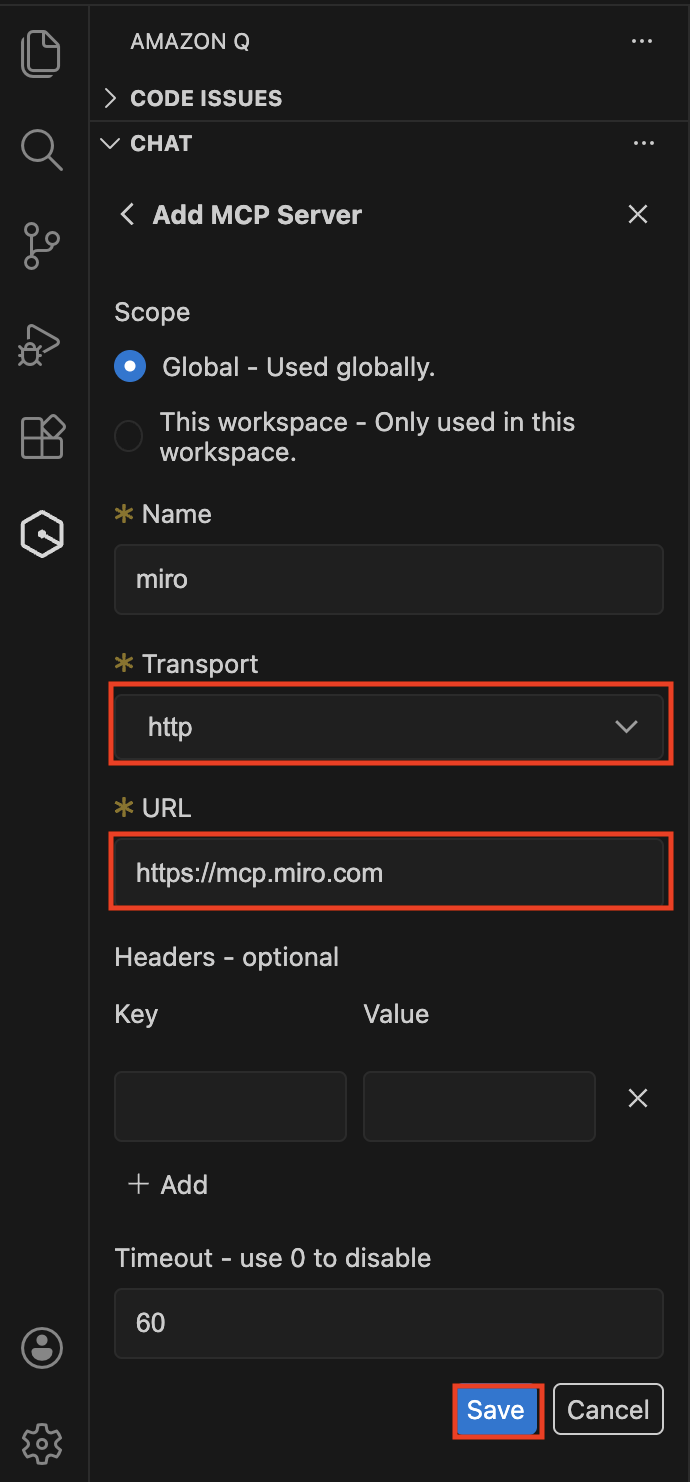Screen dimensions: 690x1482
Task: Click the header Value input field
Action: [479, 1106]
